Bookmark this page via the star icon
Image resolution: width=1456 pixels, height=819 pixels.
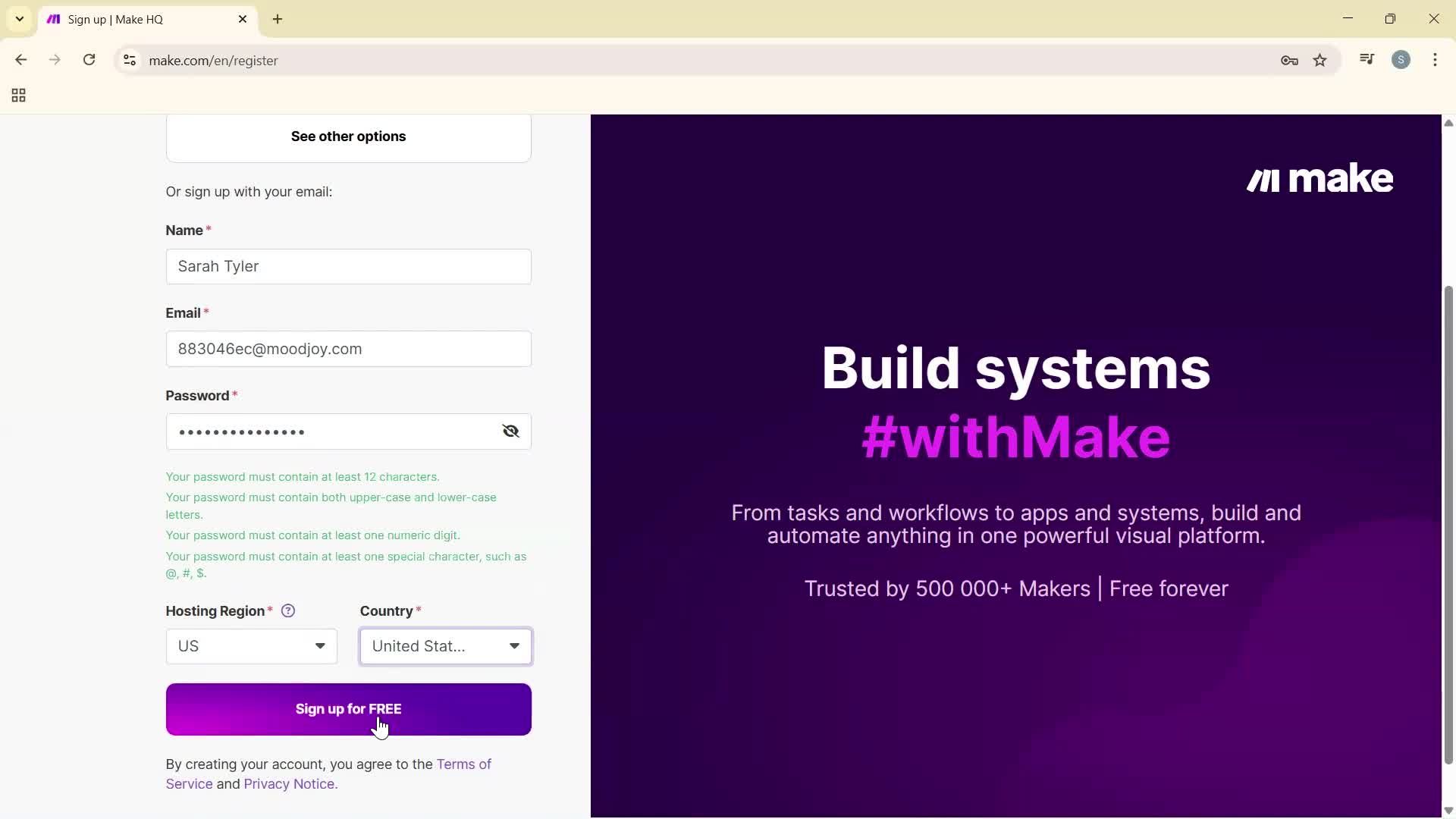coord(1320,61)
